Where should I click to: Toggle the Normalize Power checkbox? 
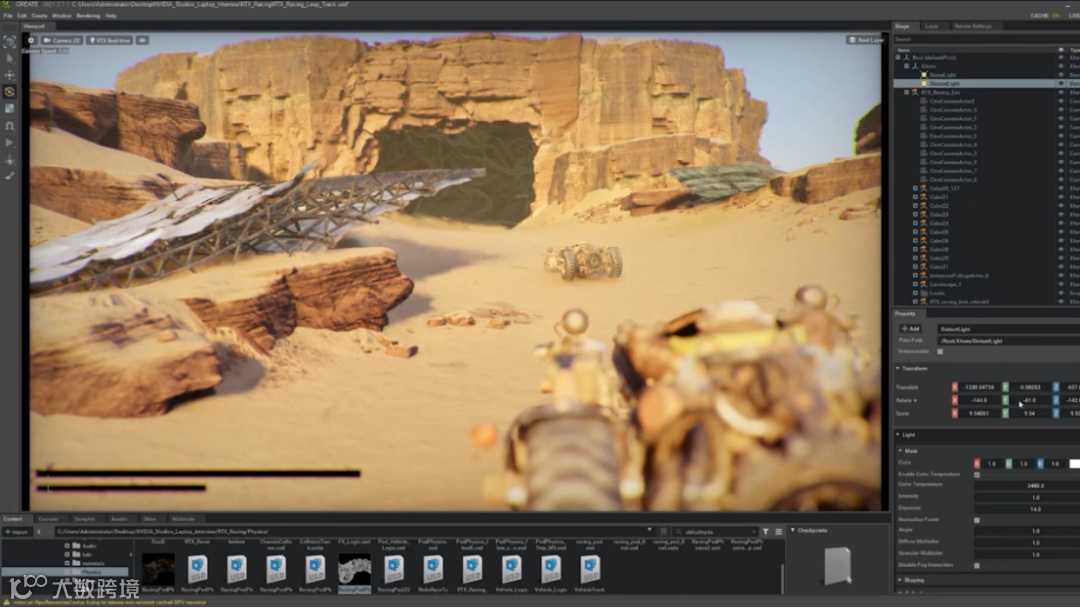click(x=977, y=520)
